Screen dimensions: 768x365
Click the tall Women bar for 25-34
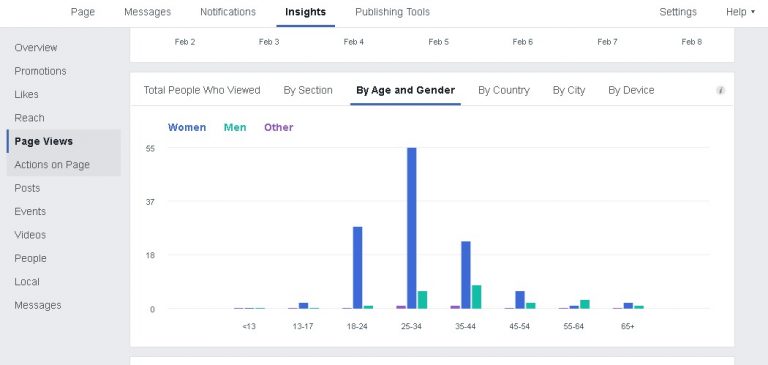[x=411, y=228]
